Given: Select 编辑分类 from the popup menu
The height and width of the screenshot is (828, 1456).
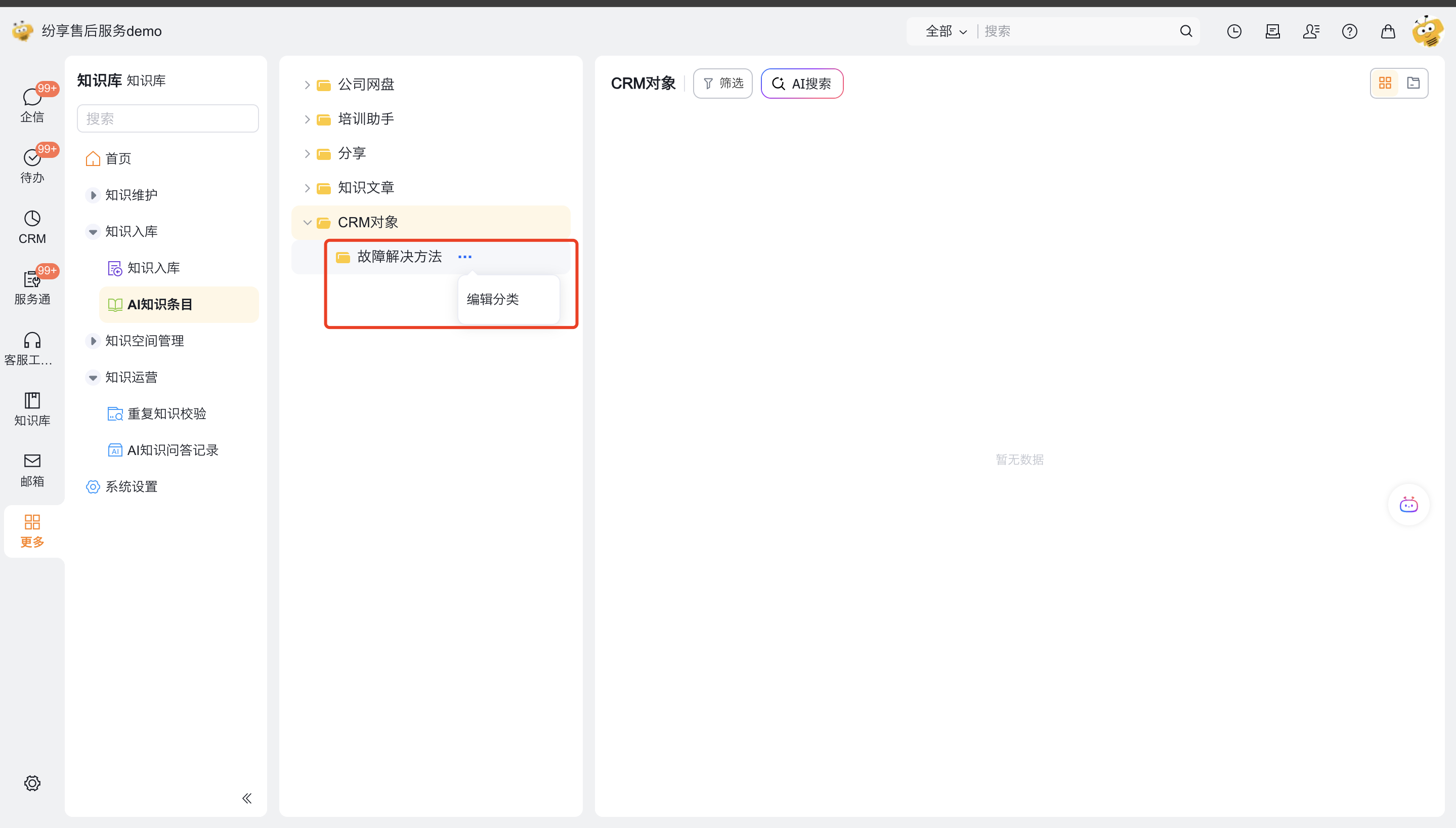Looking at the screenshot, I should click(493, 299).
